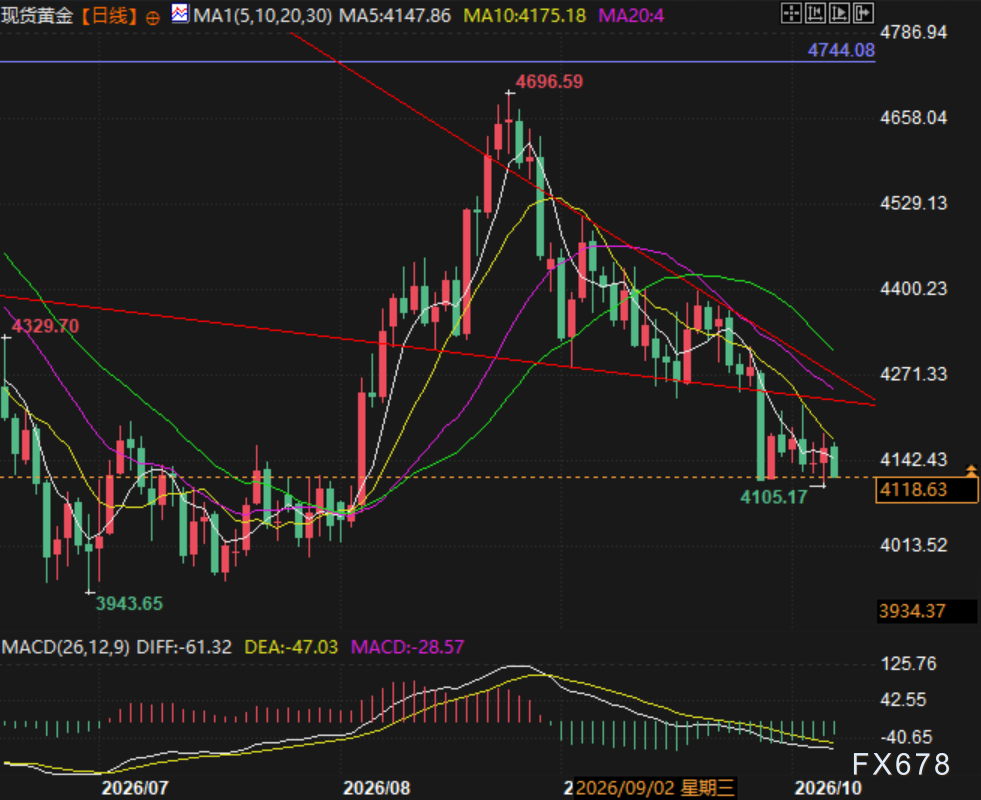Click the 3943.65 low price label

click(129, 604)
